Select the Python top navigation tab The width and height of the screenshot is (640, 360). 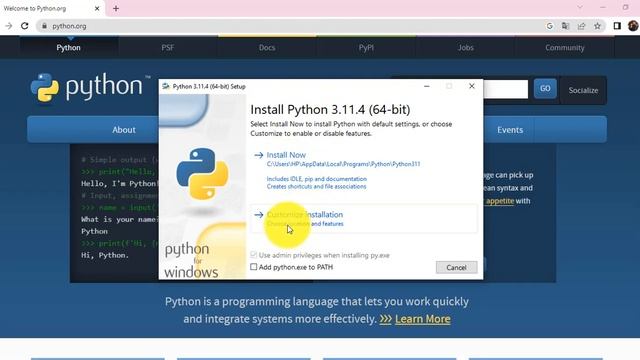tap(69, 47)
